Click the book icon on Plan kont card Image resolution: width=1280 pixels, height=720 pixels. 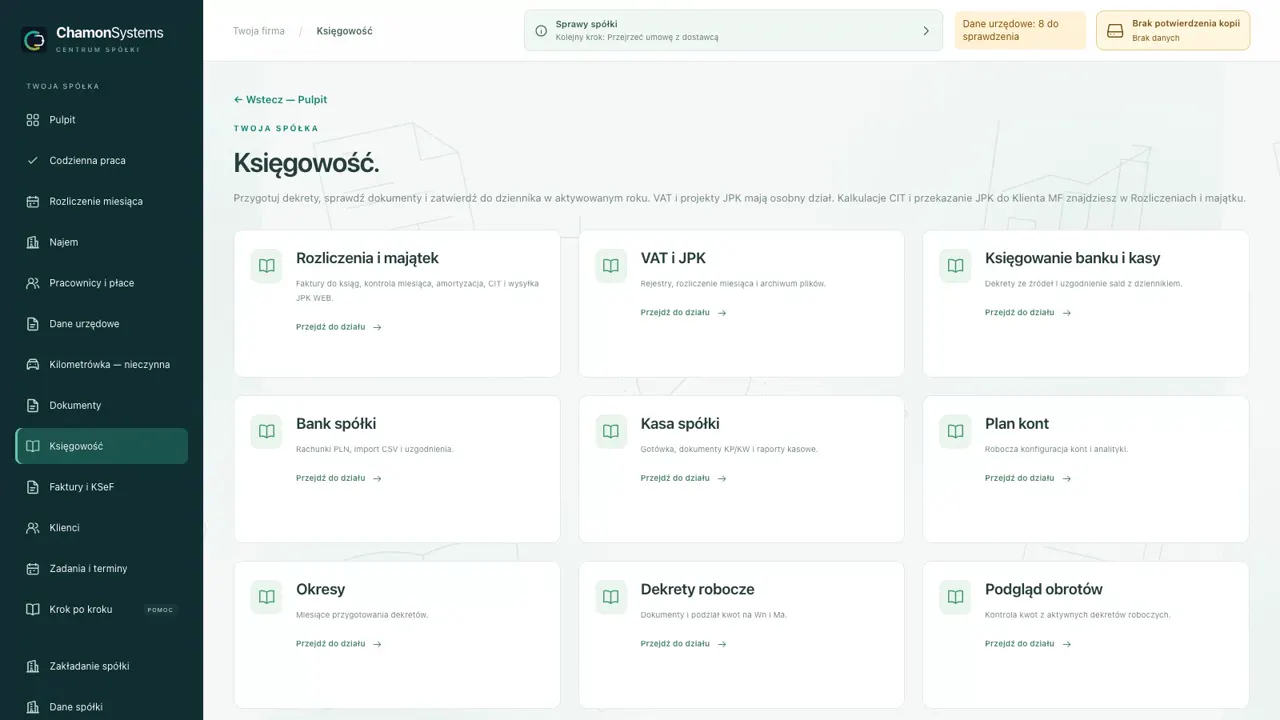pyautogui.click(x=955, y=431)
